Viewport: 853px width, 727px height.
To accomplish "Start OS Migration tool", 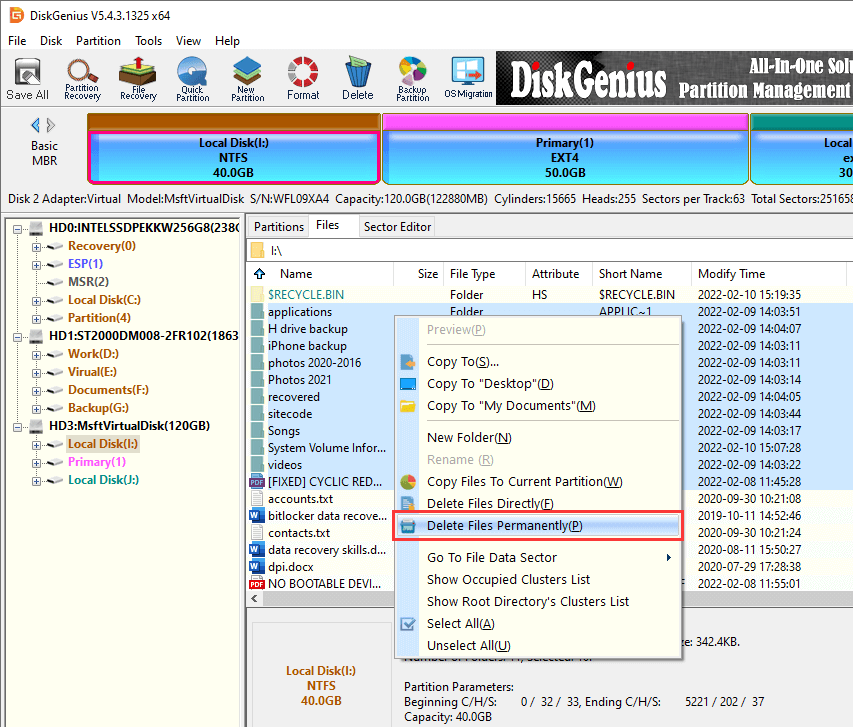I will pos(468,79).
